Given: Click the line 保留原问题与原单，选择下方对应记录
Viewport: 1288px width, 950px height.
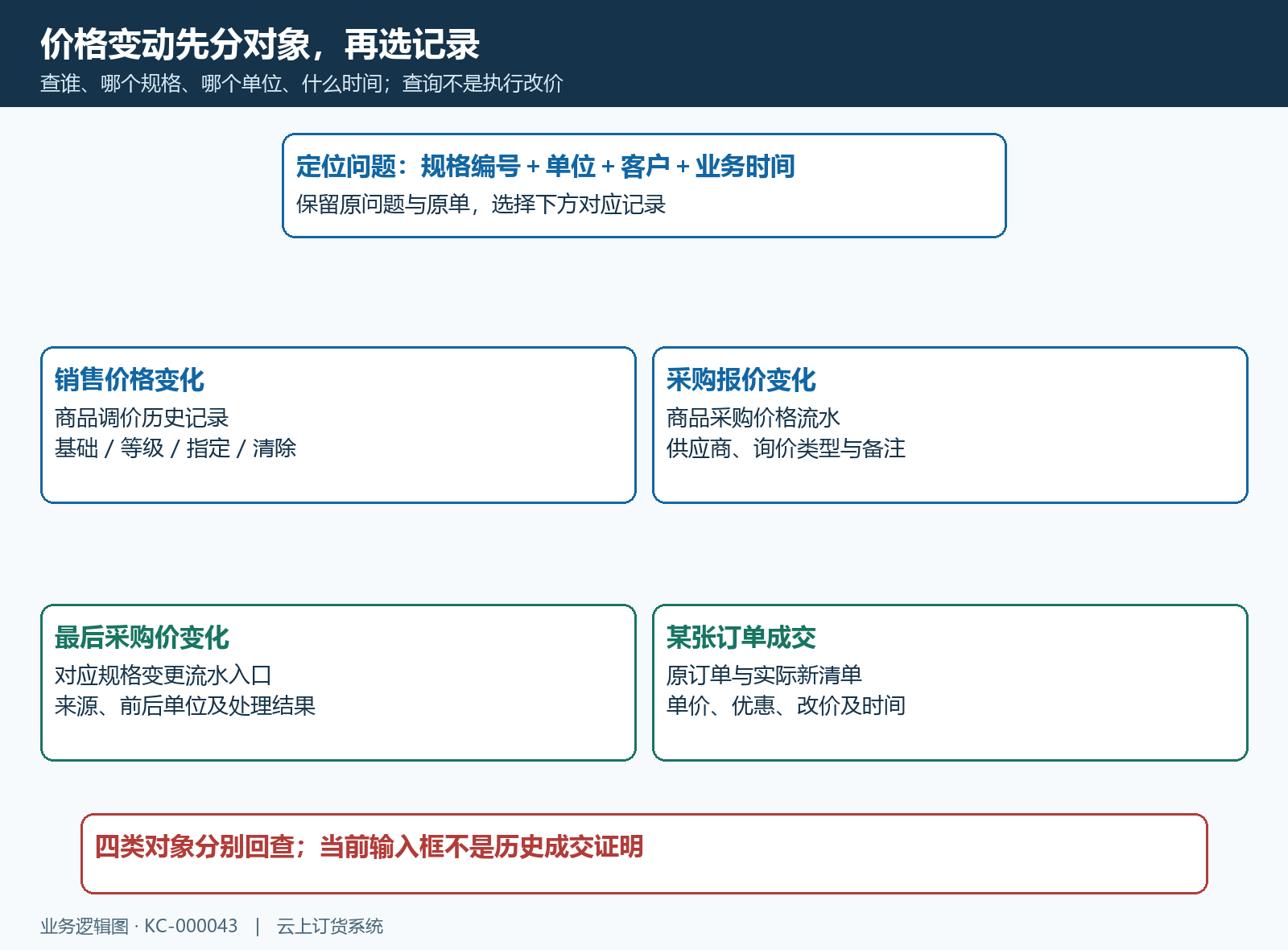Looking at the screenshot, I should pos(481,204).
